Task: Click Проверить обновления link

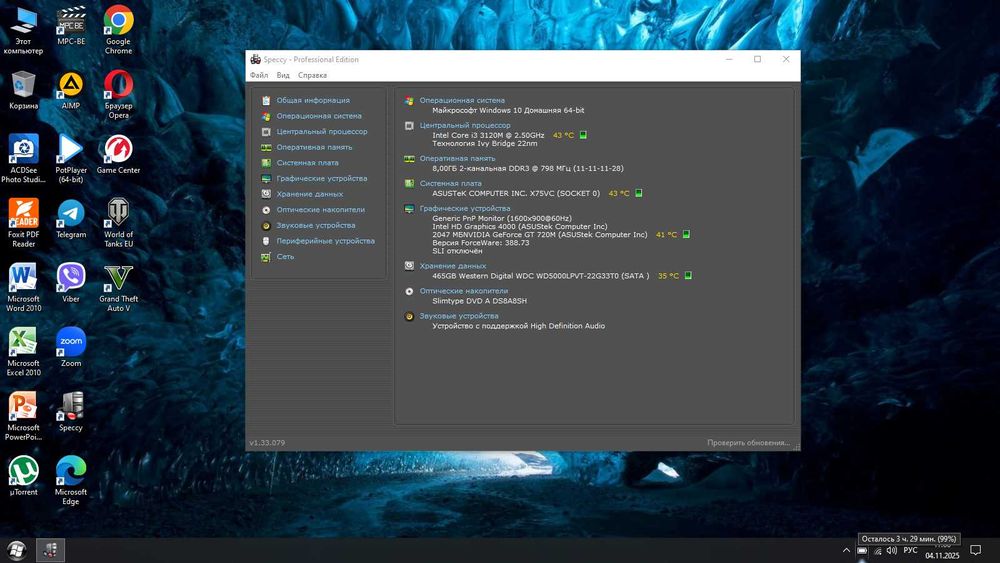Action: click(748, 442)
